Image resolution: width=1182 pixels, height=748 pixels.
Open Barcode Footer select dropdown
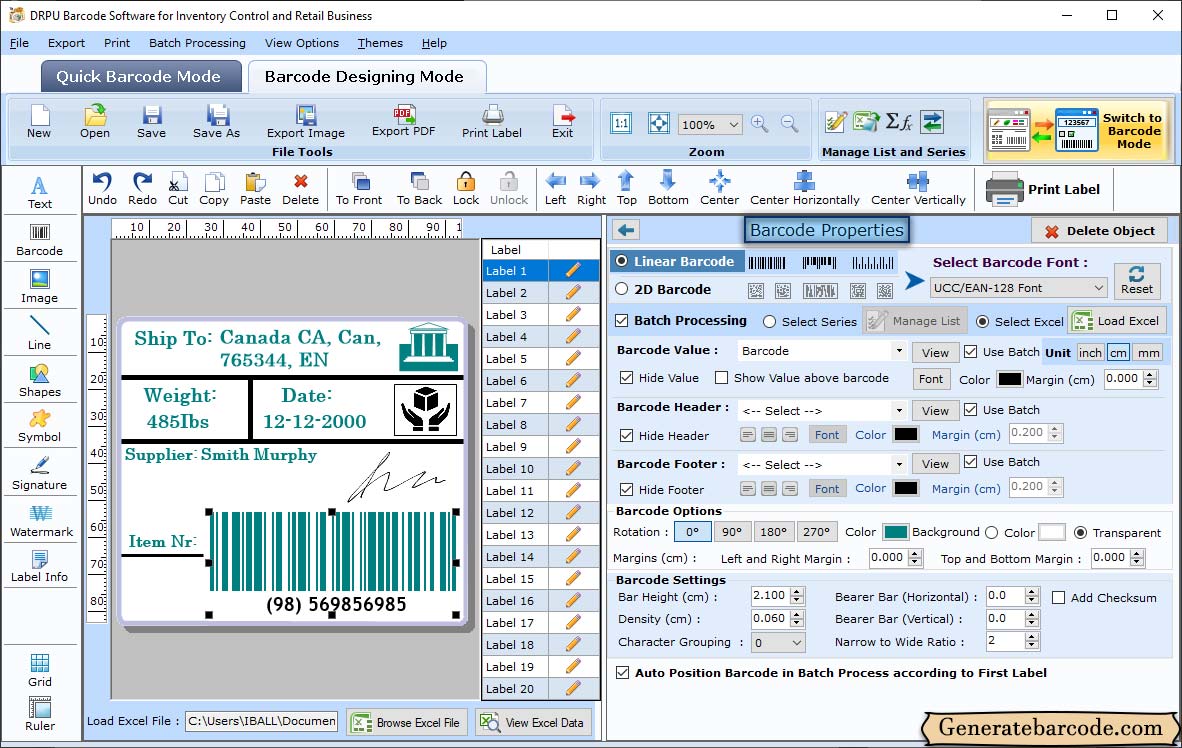click(x=899, y=464)
